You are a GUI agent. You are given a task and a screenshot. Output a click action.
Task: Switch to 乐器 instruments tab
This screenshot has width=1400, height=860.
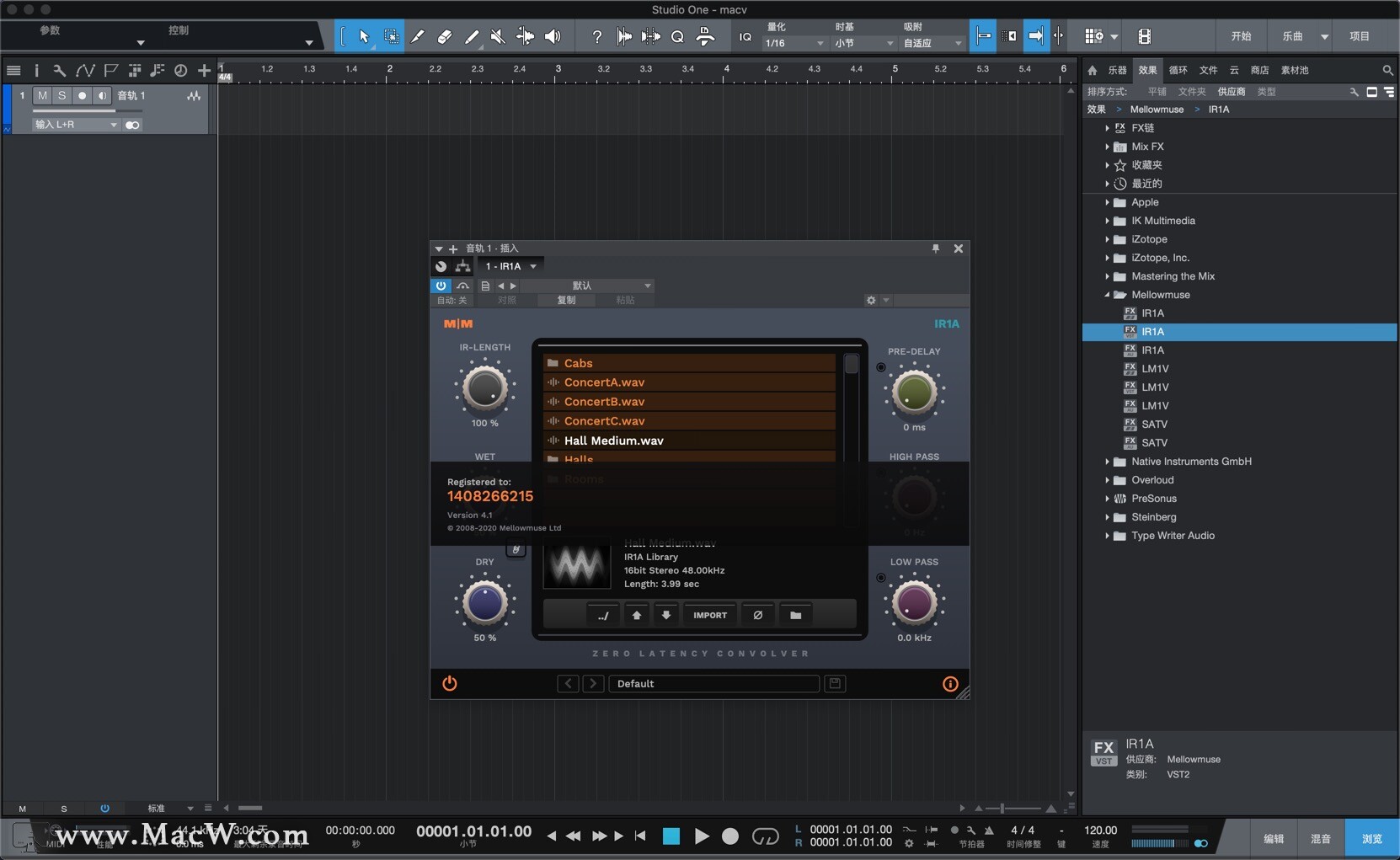(1117, 71)
